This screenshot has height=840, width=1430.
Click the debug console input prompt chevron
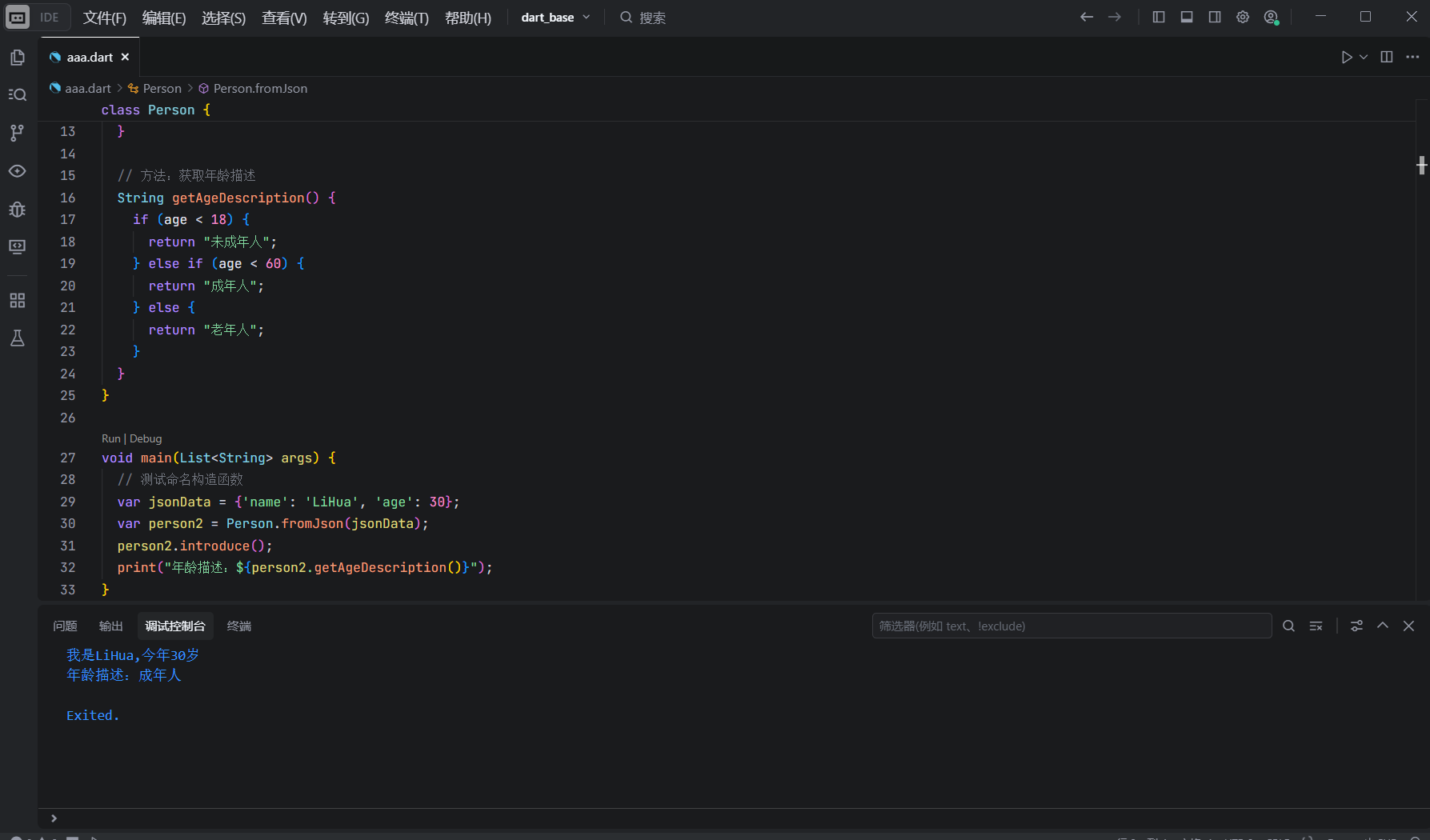[x=54, y=818]
